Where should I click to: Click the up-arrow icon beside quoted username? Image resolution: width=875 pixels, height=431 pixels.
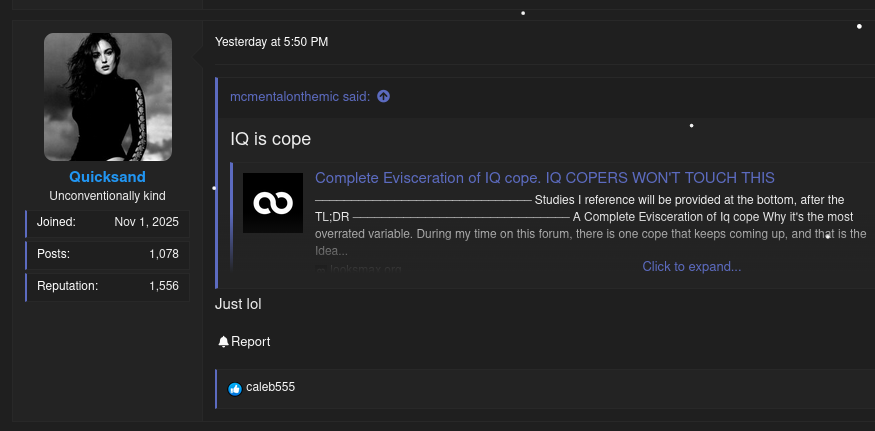click(x=383, y=97)
